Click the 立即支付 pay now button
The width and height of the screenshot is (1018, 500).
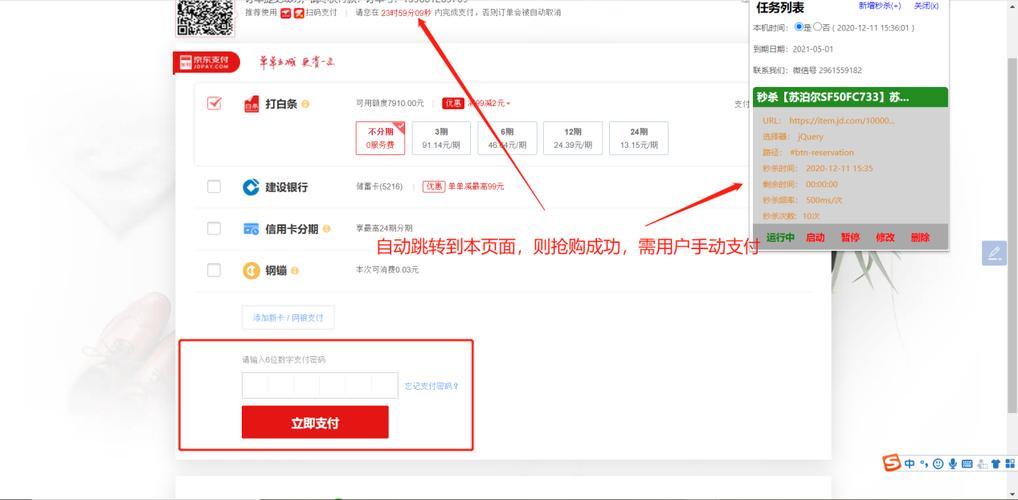click(315, 422)
